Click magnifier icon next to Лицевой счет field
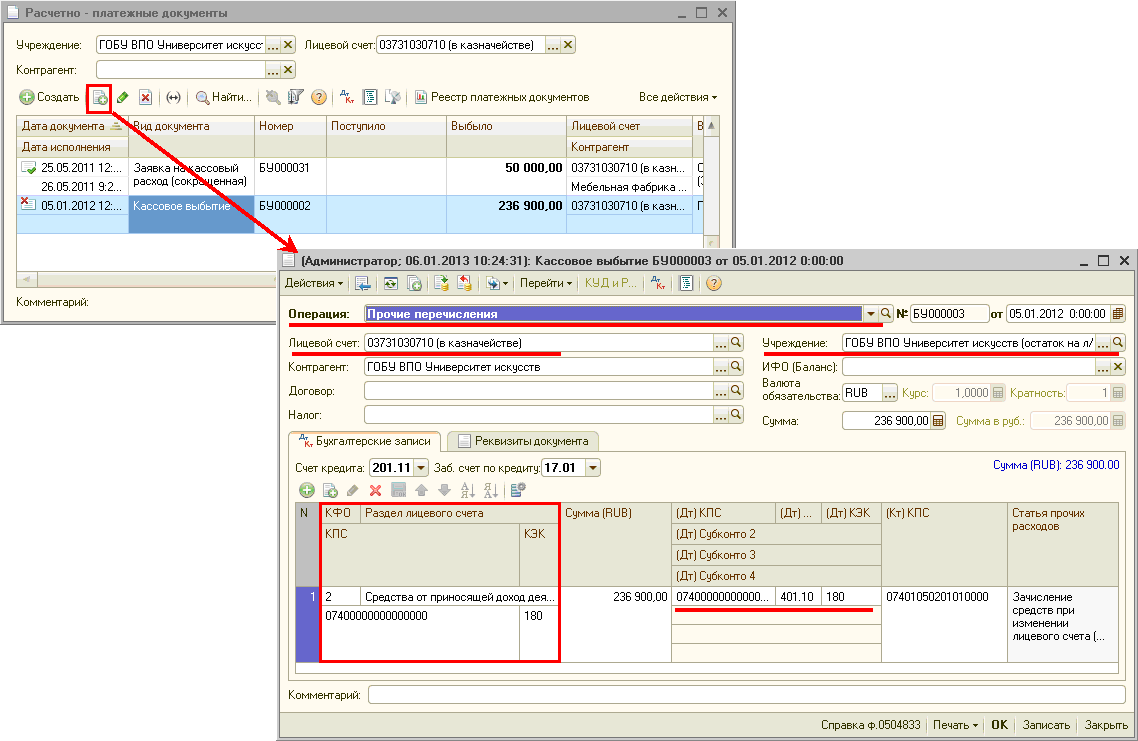 [x=736, y=343]
